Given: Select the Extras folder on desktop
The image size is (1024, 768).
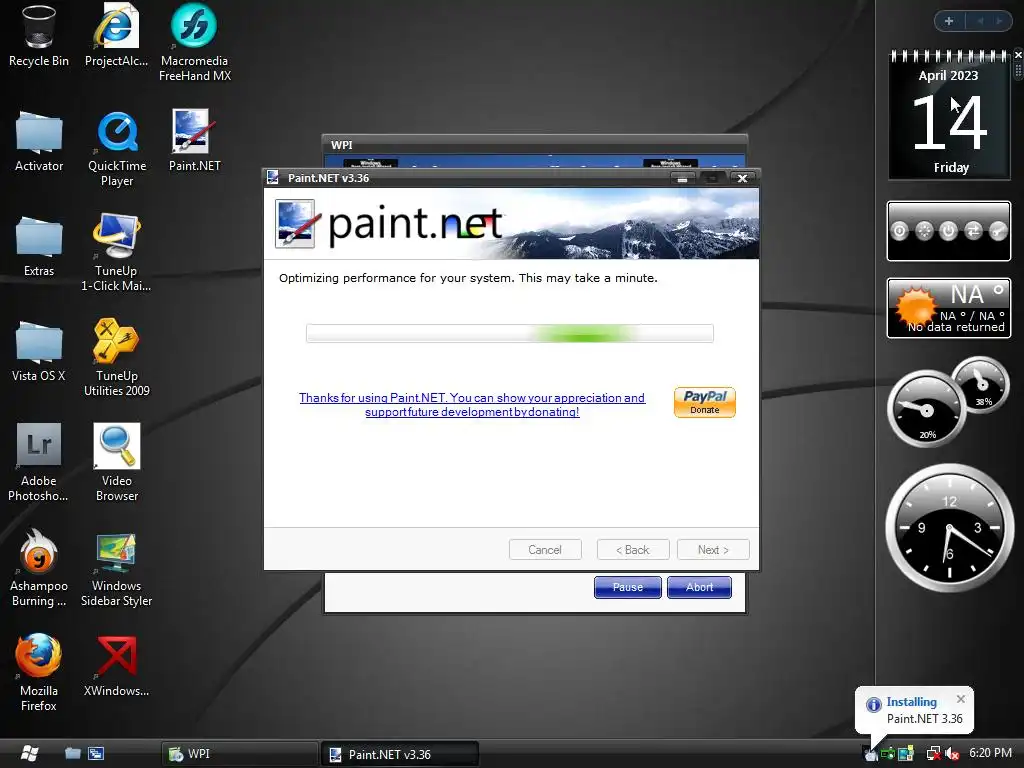Looking at the screenshot, I should click(39, 247).
